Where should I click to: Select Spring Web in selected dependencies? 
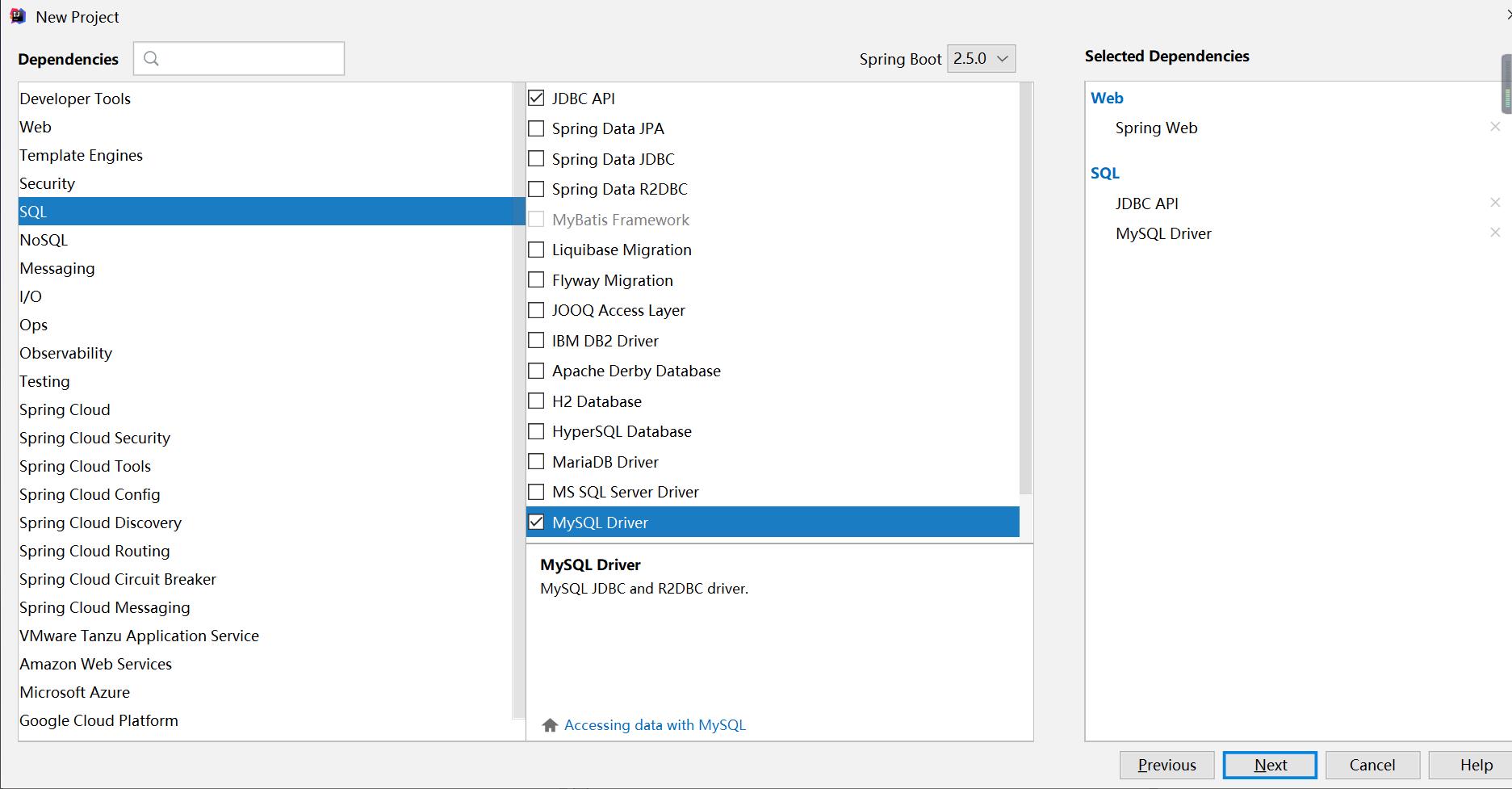tap(1156, 128)
